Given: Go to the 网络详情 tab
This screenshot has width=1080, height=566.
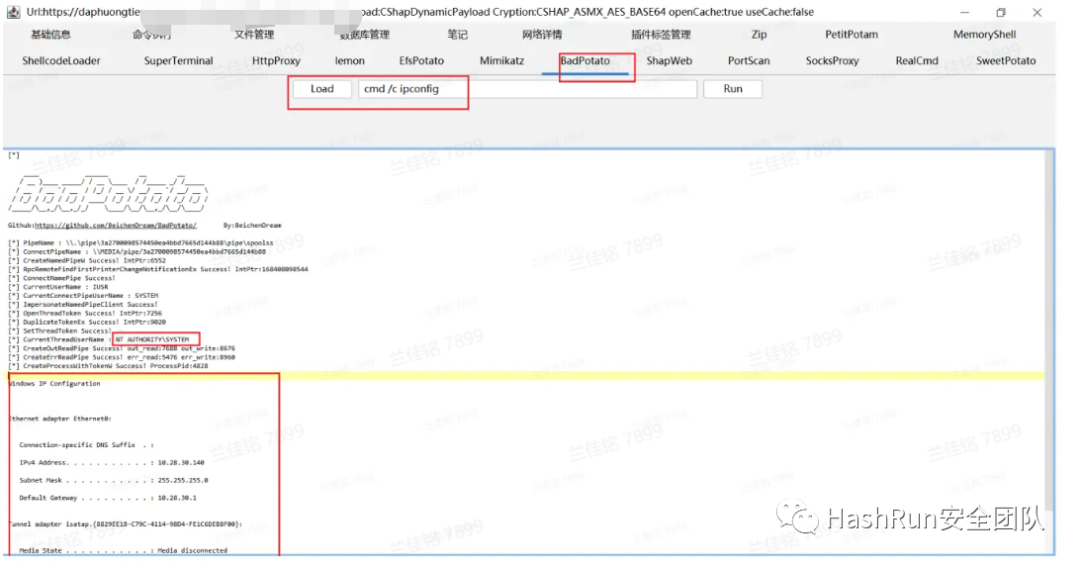Looking at the screenshot, I should pos(542,34).
